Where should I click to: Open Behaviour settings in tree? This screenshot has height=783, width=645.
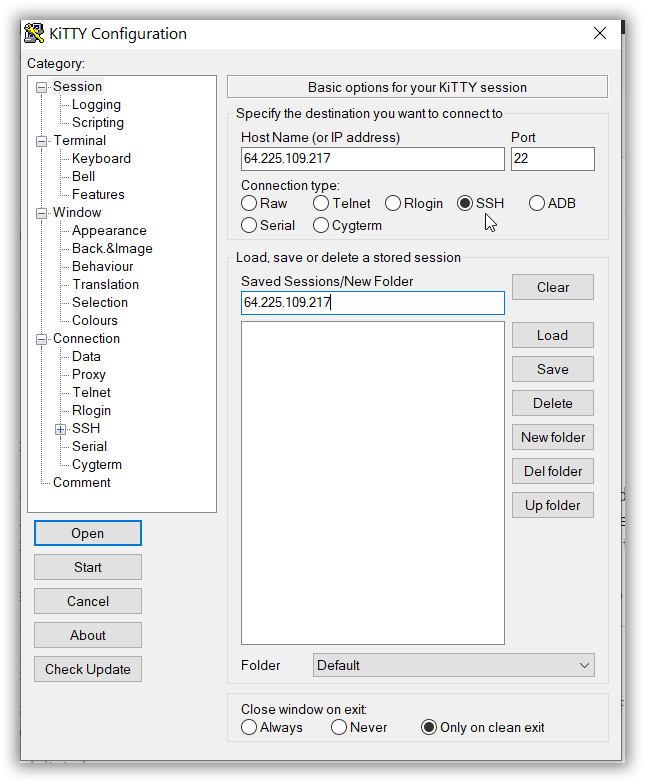click(103, 266)
